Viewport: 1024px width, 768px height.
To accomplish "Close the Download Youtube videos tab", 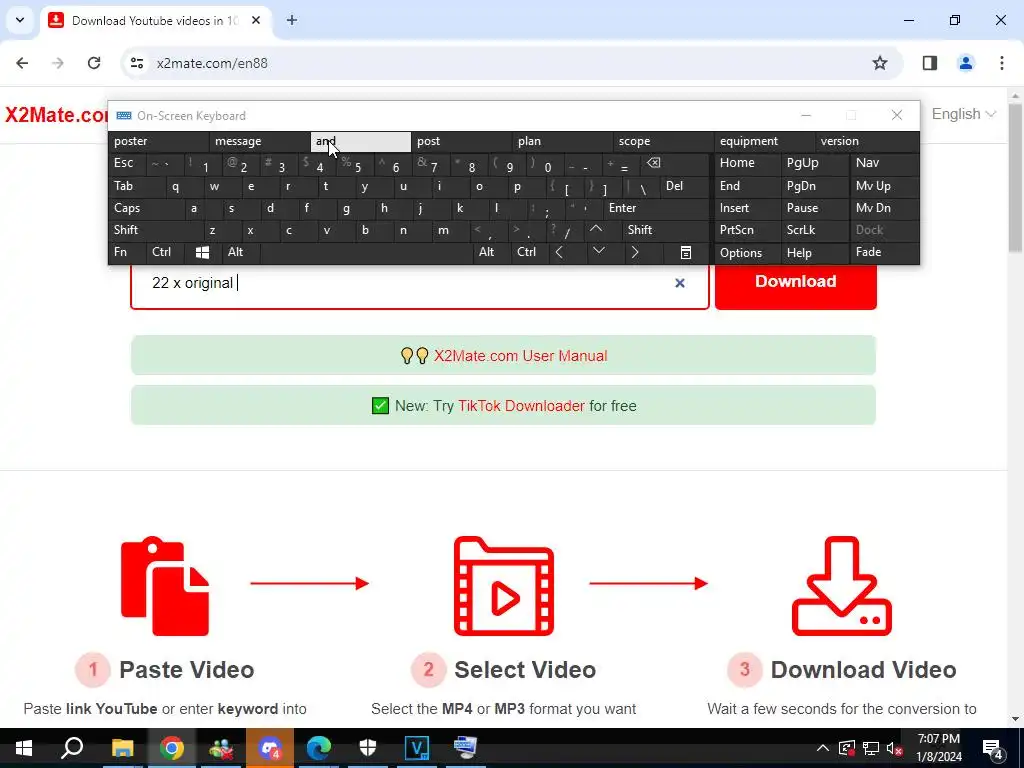I will coord(256,20).
